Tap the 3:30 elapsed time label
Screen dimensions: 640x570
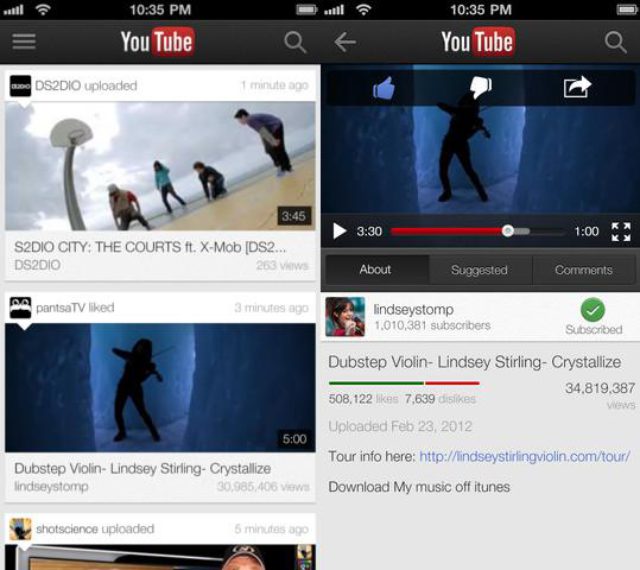pos(369,232)
